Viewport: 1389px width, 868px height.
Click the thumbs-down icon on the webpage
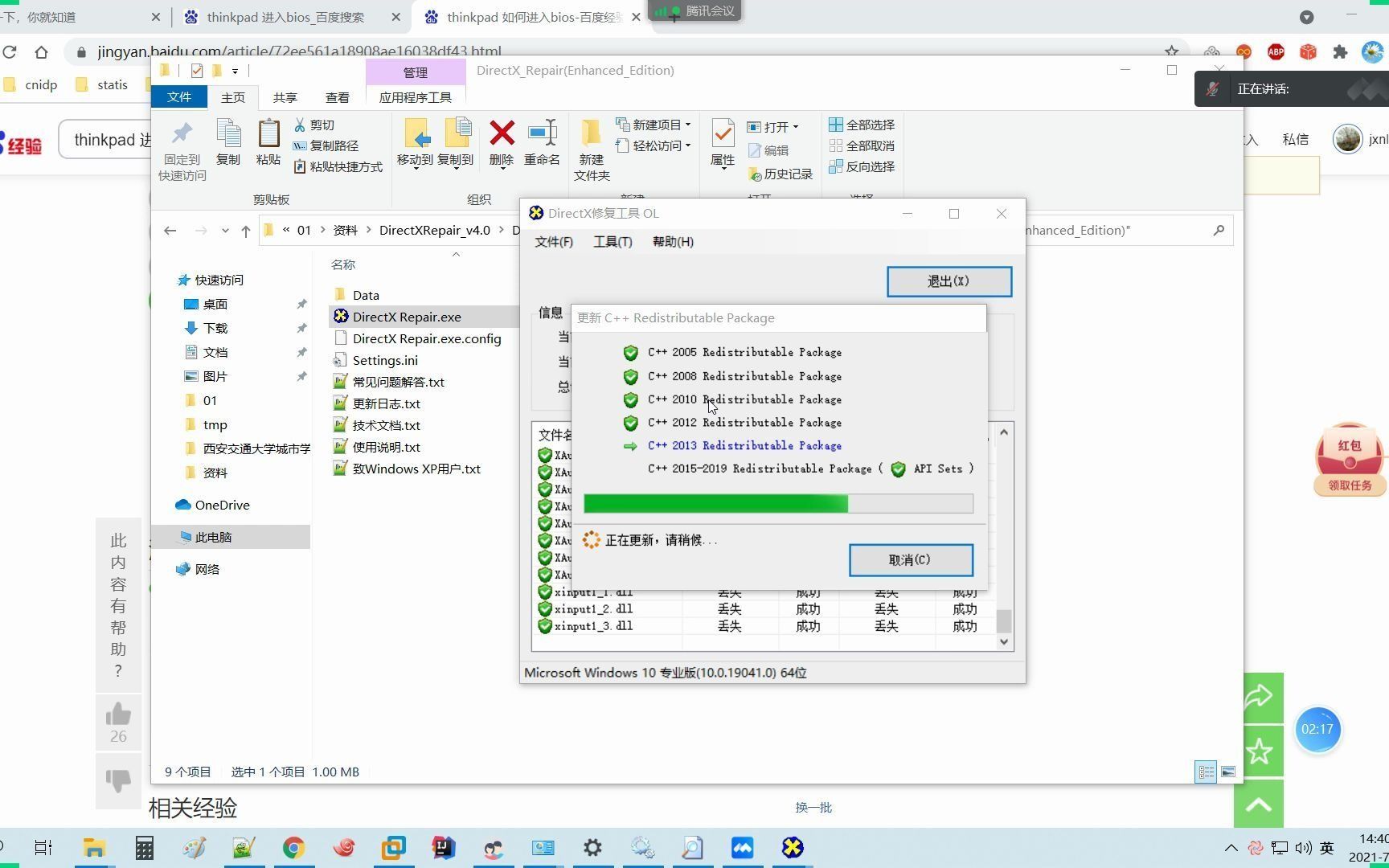(118, 780)
